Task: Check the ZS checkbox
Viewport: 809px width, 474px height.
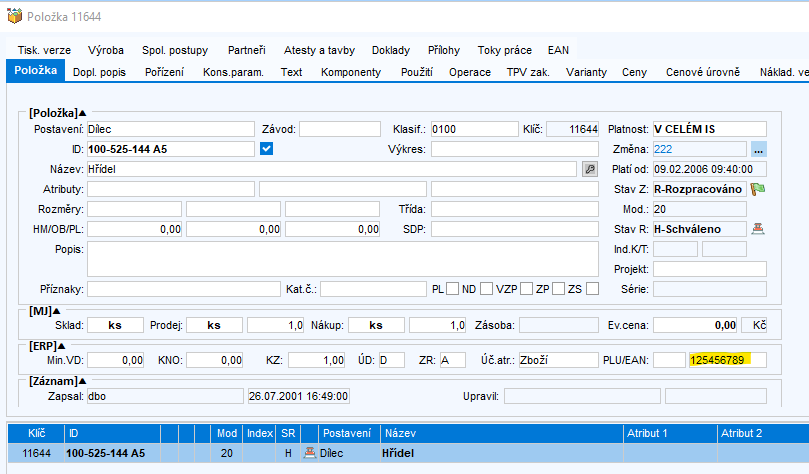Action: (592, 289)
